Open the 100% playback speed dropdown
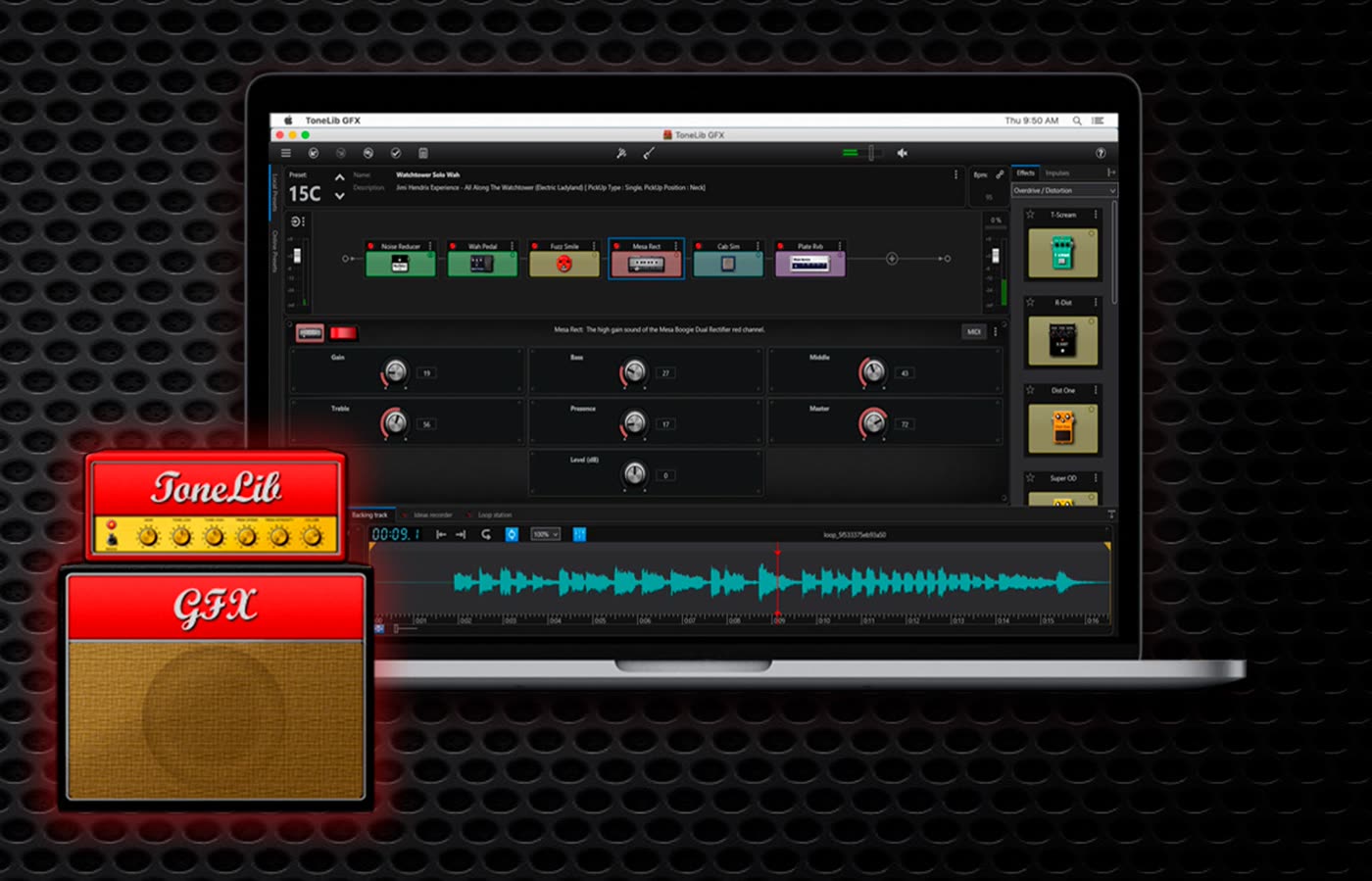The image size is (1372, 881). (x=545, y=534)
